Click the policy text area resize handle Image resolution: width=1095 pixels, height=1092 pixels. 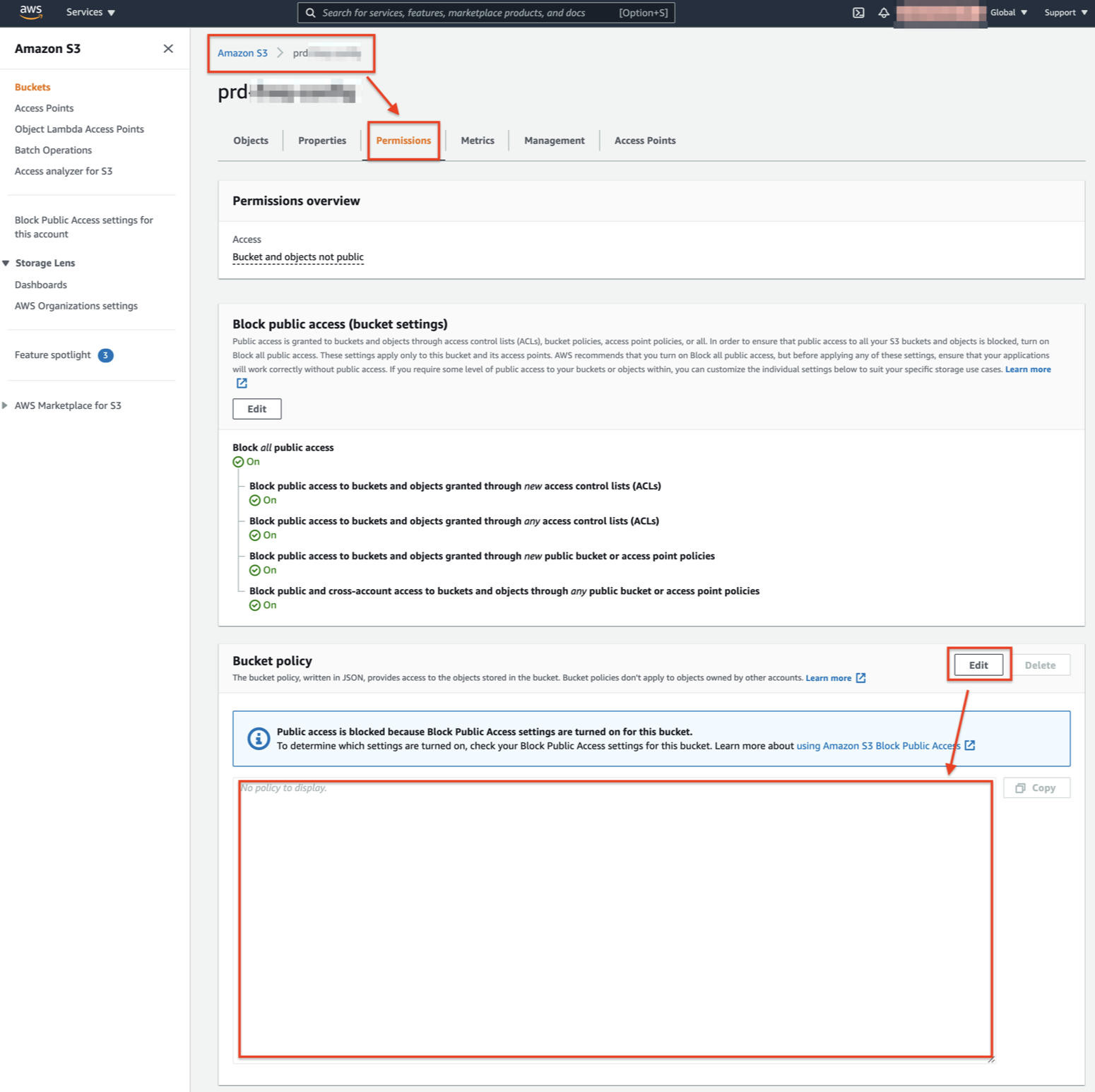pos(991,1058)
